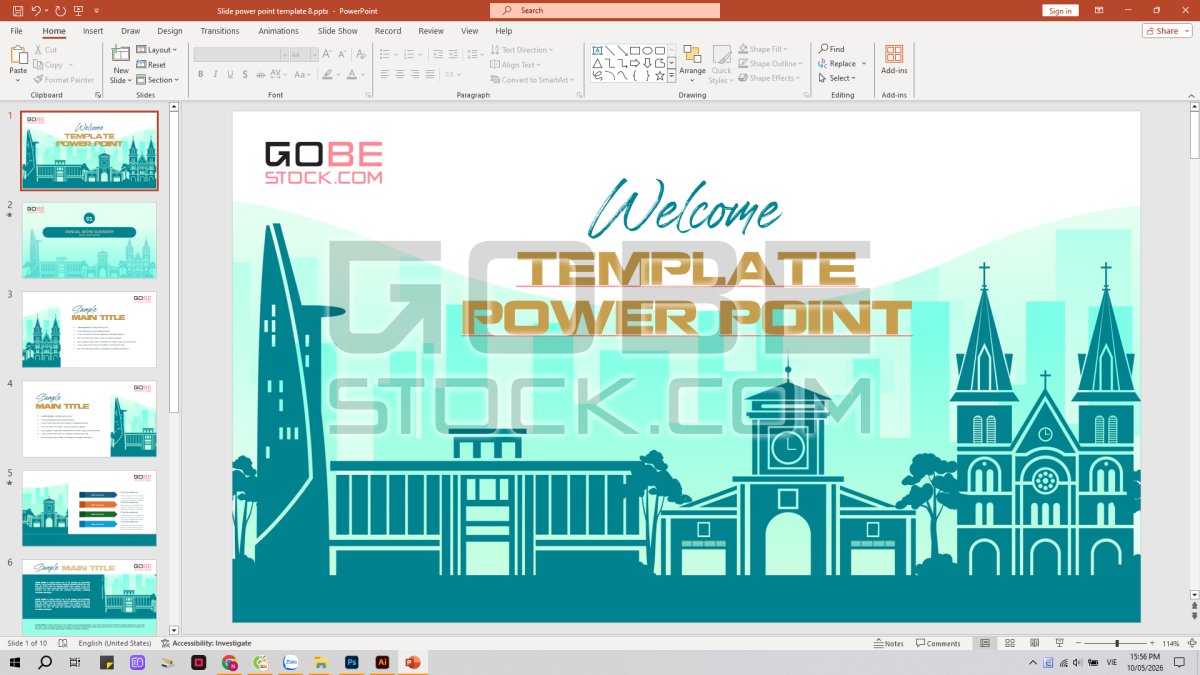The width and height of the screenshot is (1200, 675).
Task: Click the zoom out minus button
Action: point(1079,643)
